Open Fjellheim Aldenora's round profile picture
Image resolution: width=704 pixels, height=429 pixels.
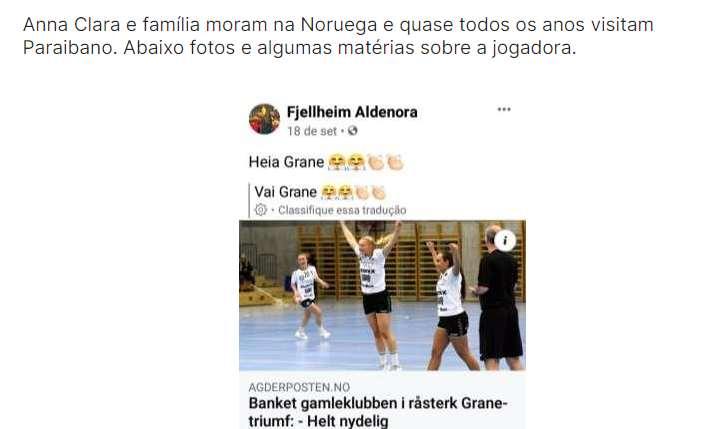[x=264, y=119]
